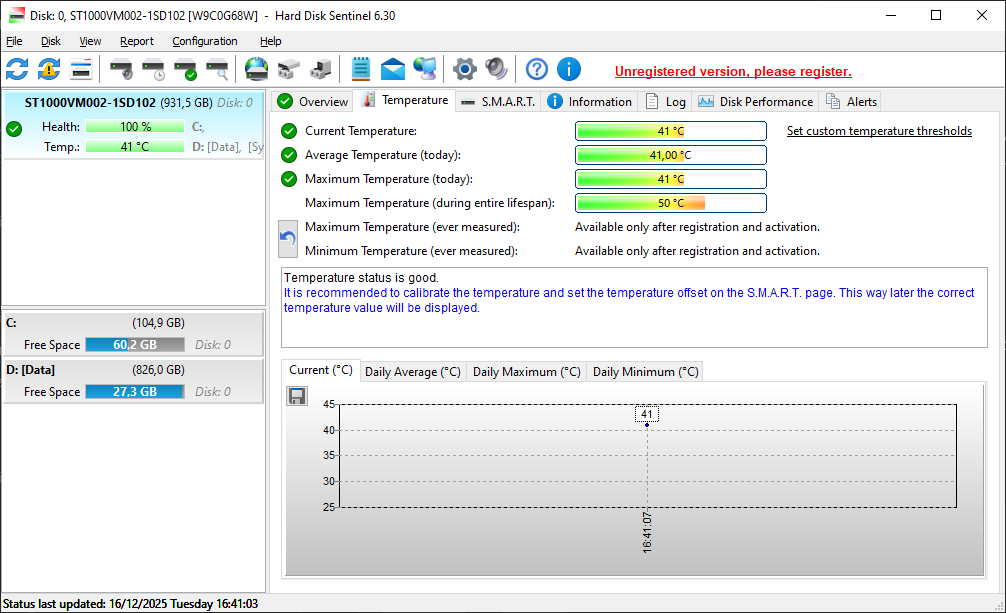Click the speaker sound icon in toolbar

[x=496, y=69]
